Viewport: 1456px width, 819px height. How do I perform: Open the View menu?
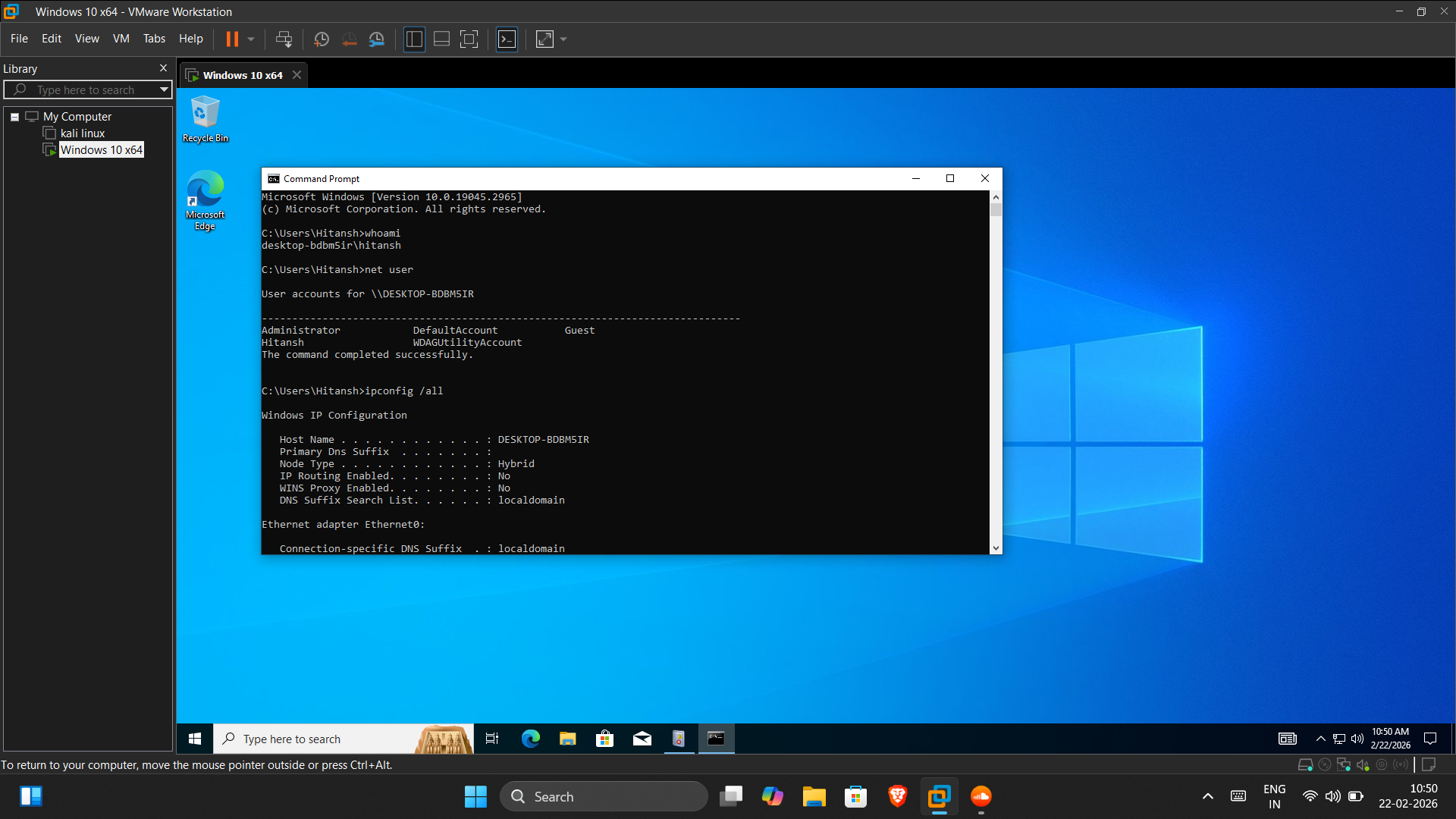tap(86, 39)
